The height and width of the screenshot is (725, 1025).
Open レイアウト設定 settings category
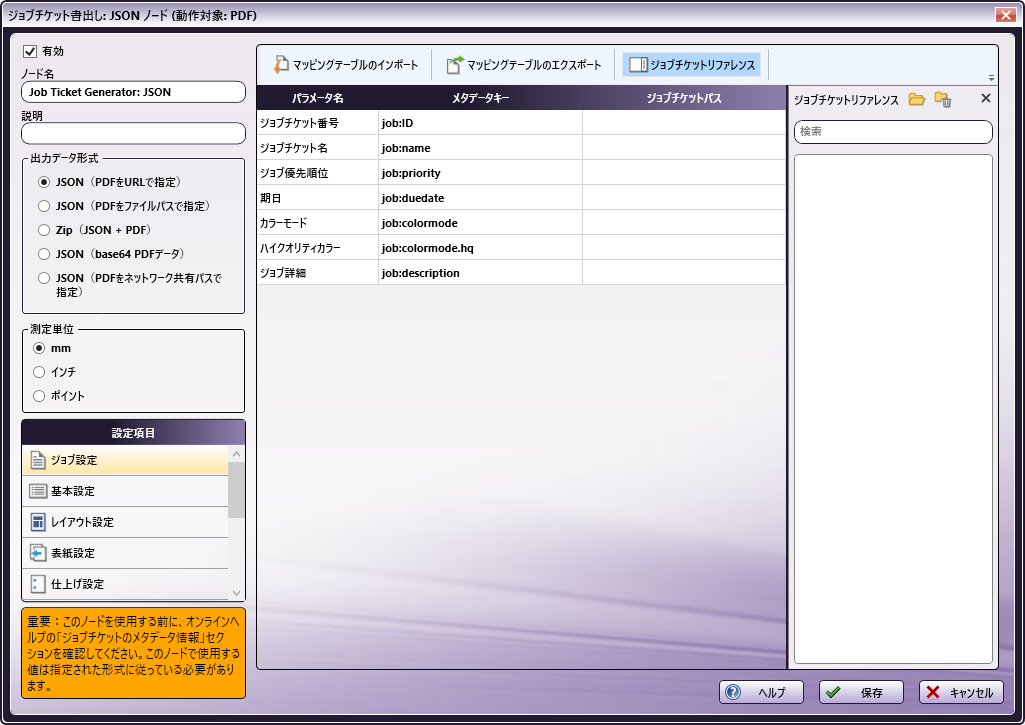[x=125, y=522]
